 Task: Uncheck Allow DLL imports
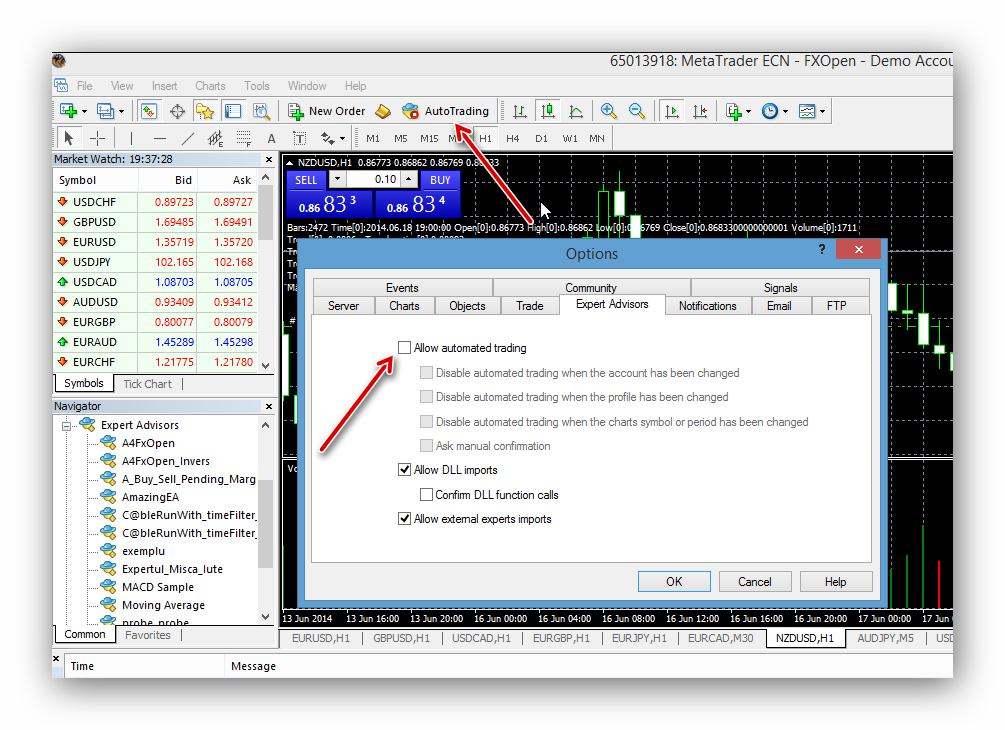404,470
